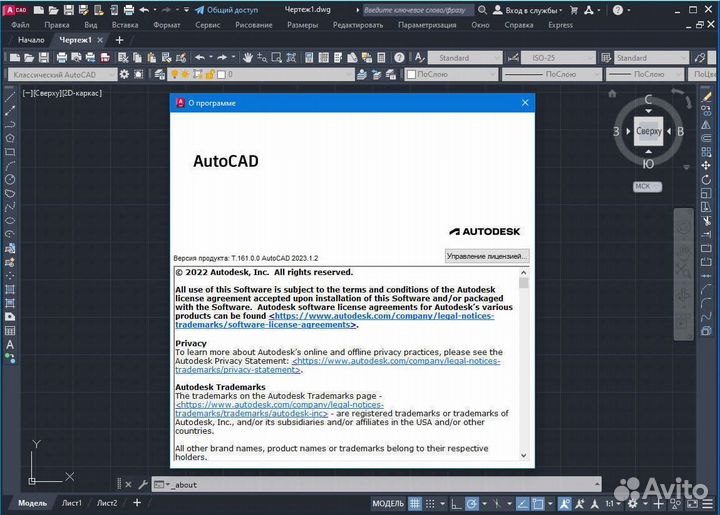Screen dimensions: 720x515
Task: Open the status bar customization hamburger icon
Action: pos(708,504)
